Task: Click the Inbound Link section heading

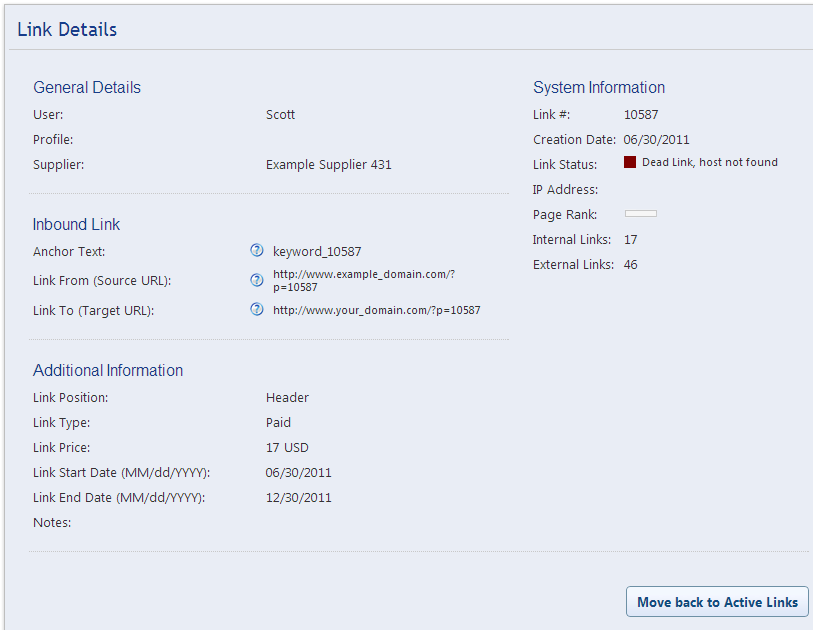Action: tap(77, 225)
